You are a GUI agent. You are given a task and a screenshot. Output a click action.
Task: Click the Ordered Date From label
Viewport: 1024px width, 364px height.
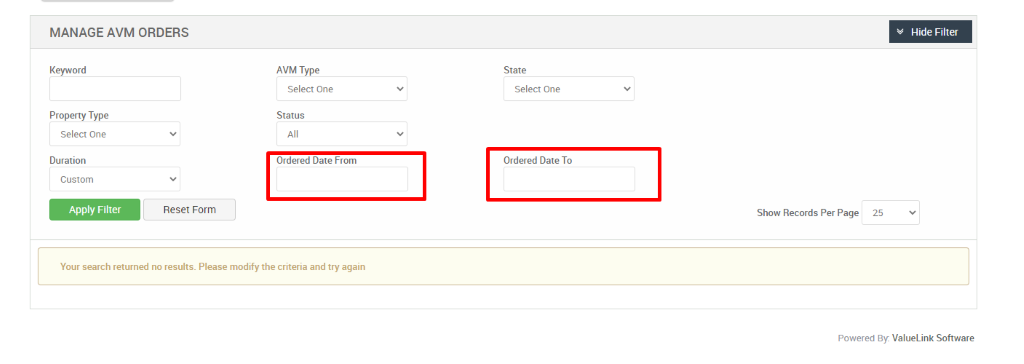click(x=317, y=160)
